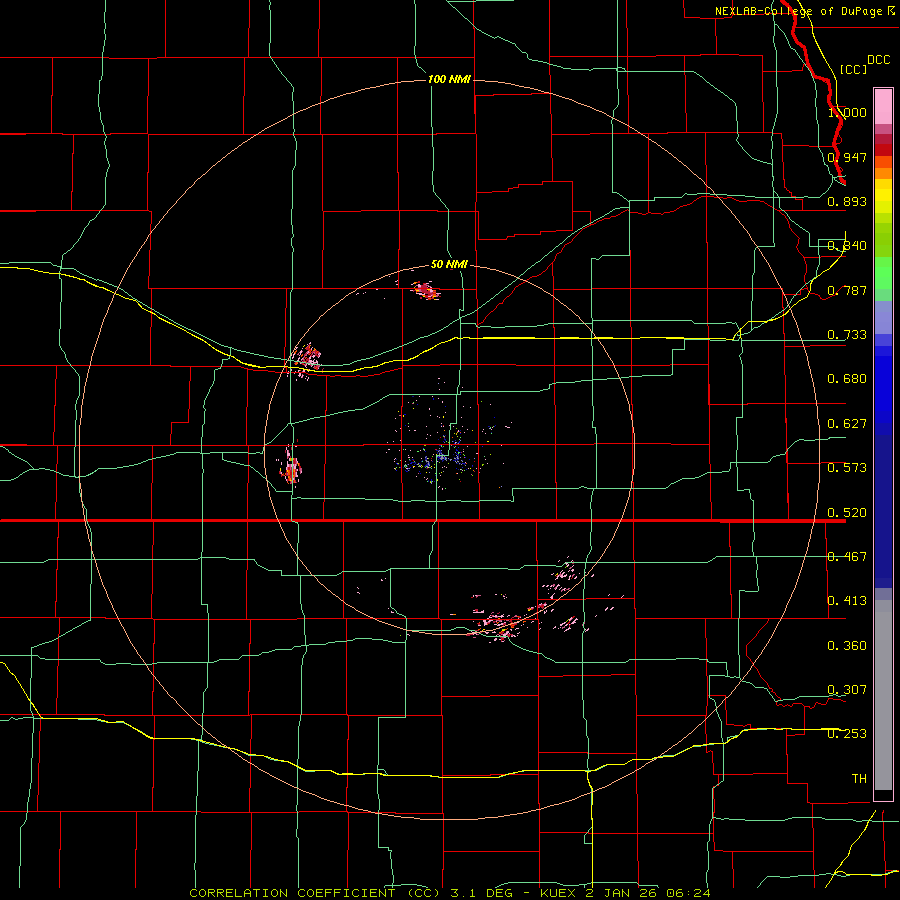Click the 0.253 scale value

(847, 734)
